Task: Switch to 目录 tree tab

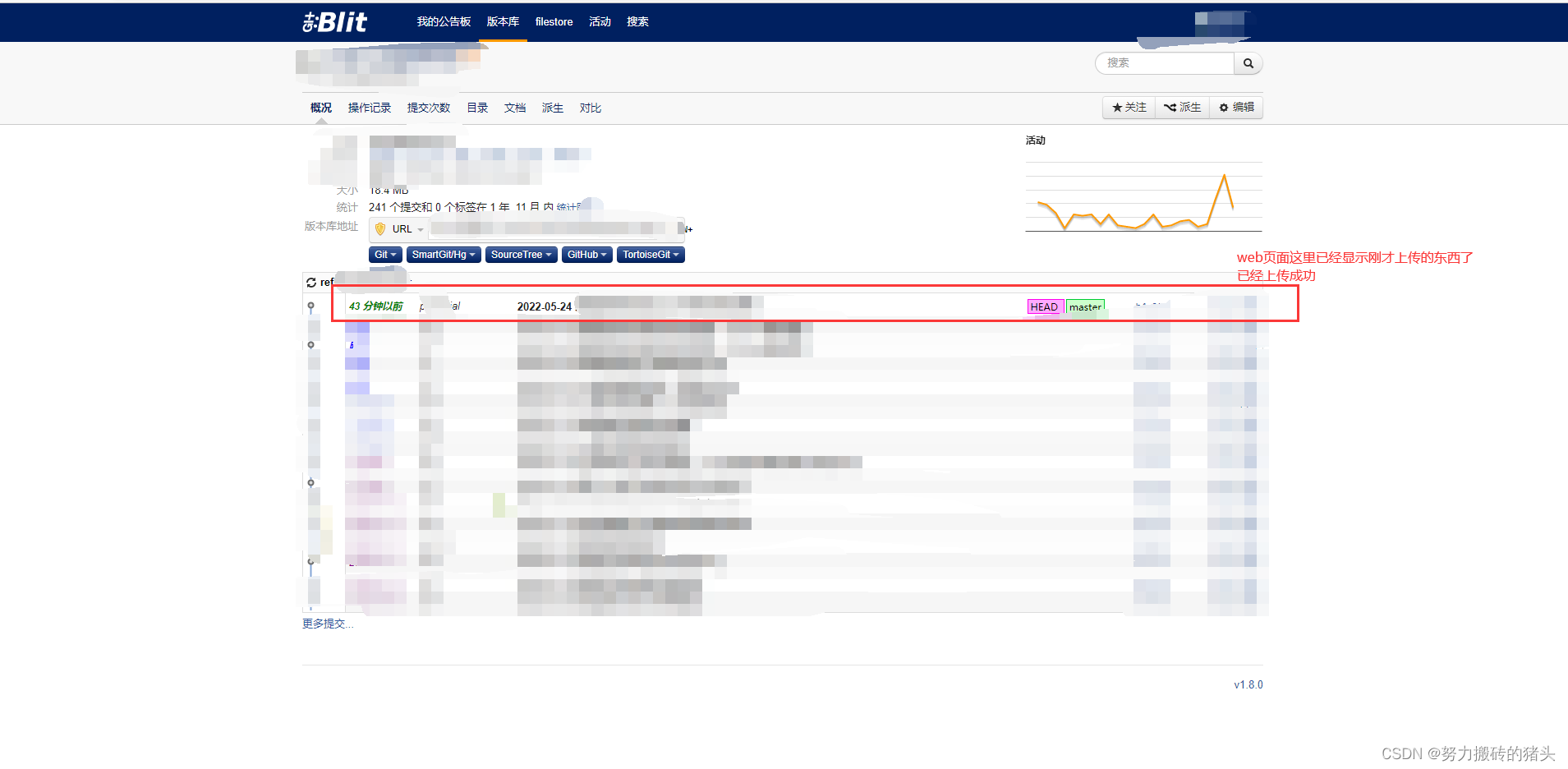Action: (477, 108)
